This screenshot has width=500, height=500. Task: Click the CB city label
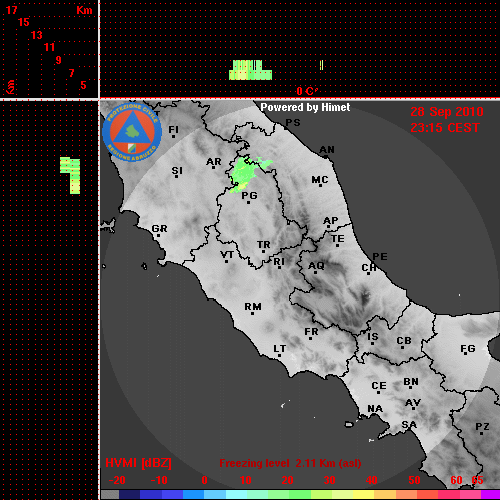pyautogui.click(x=404, y=341)
